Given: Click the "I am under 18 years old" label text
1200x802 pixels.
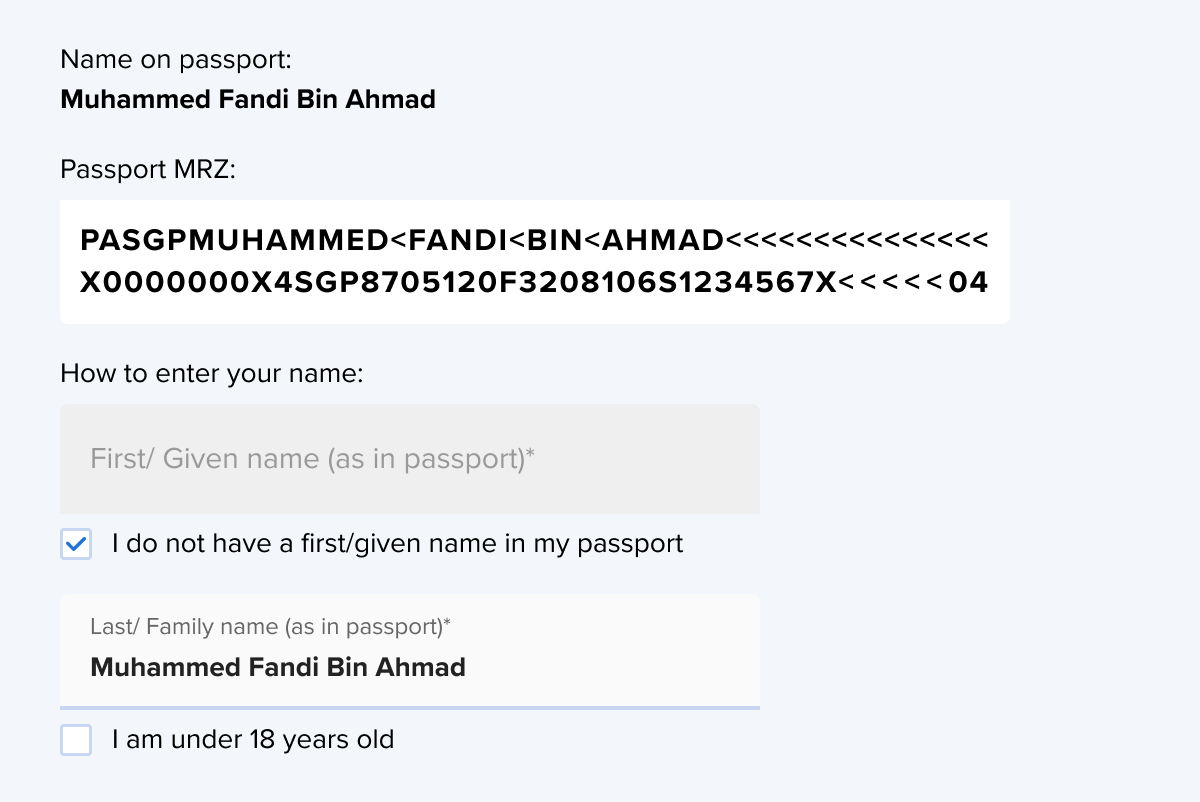Looking at the screenshot, I should [253, 740].
